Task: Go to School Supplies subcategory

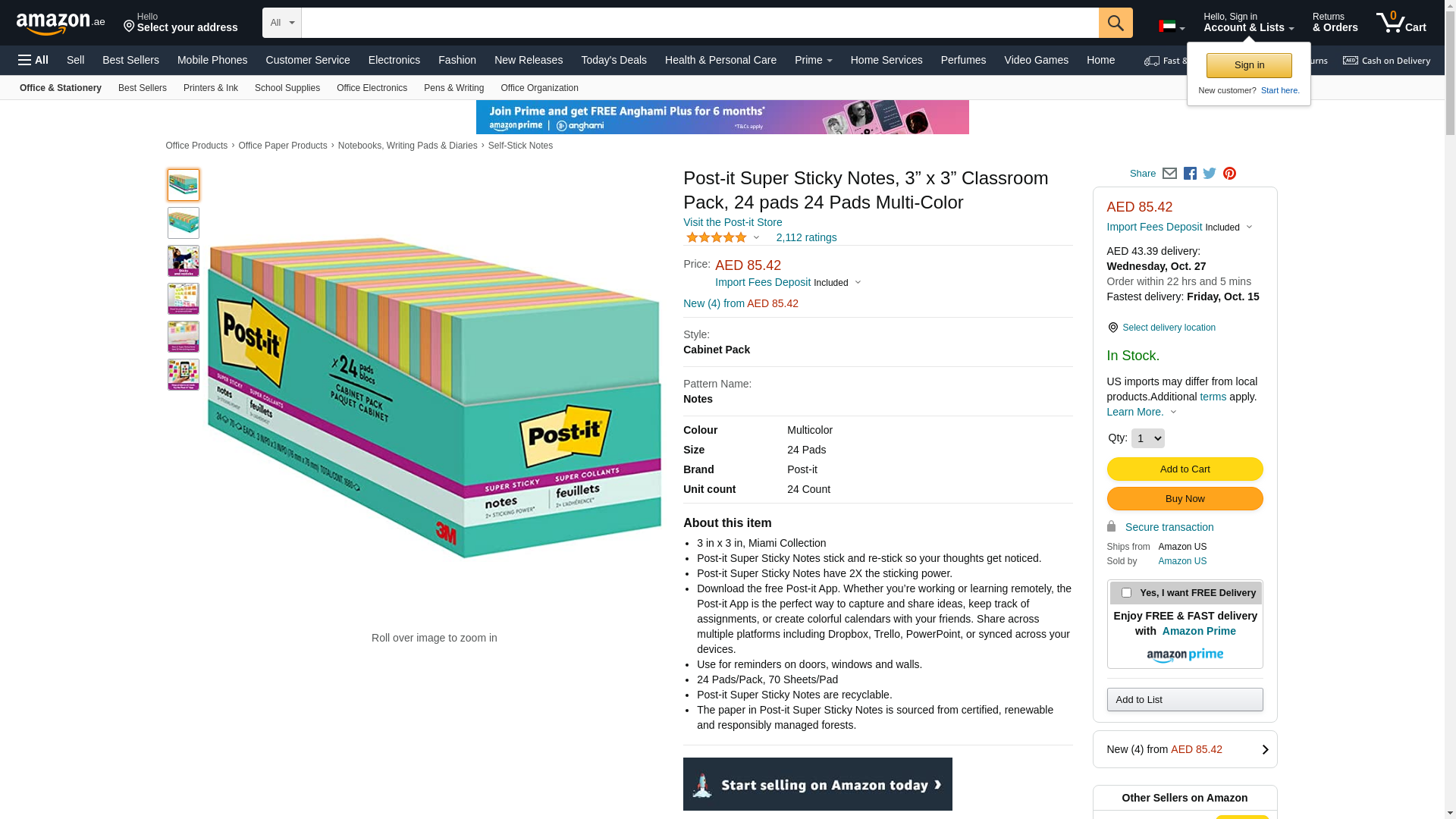Action: 287,88
